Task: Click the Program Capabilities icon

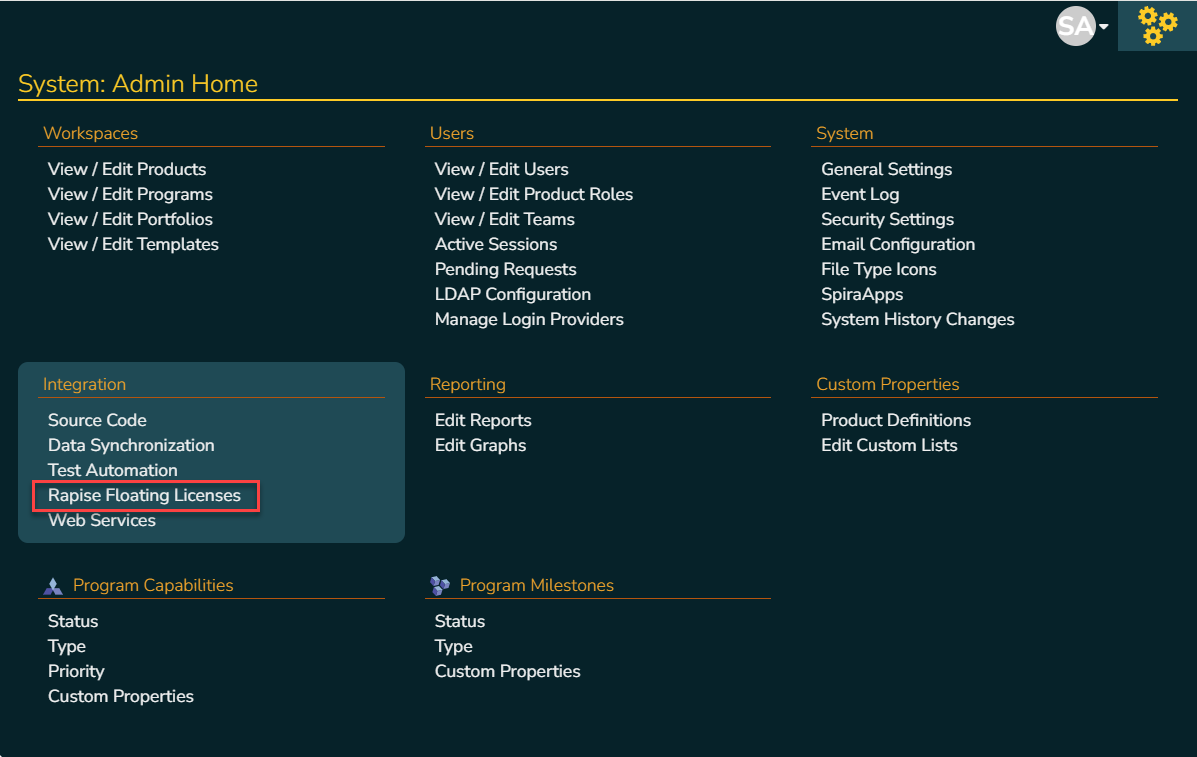Action: pos(53,586)
